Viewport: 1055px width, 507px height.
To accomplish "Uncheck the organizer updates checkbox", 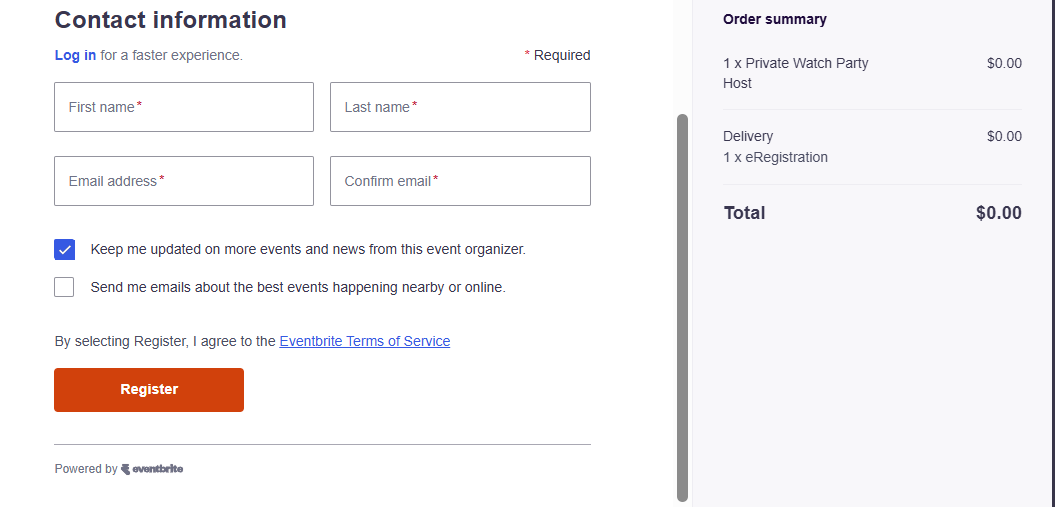I will 64,249.
